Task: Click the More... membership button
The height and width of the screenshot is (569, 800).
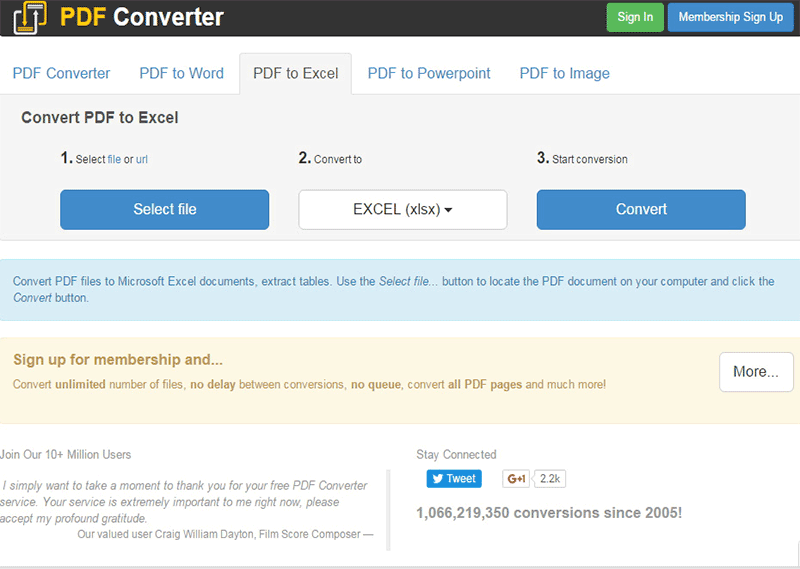Action: tap(756, 372)
